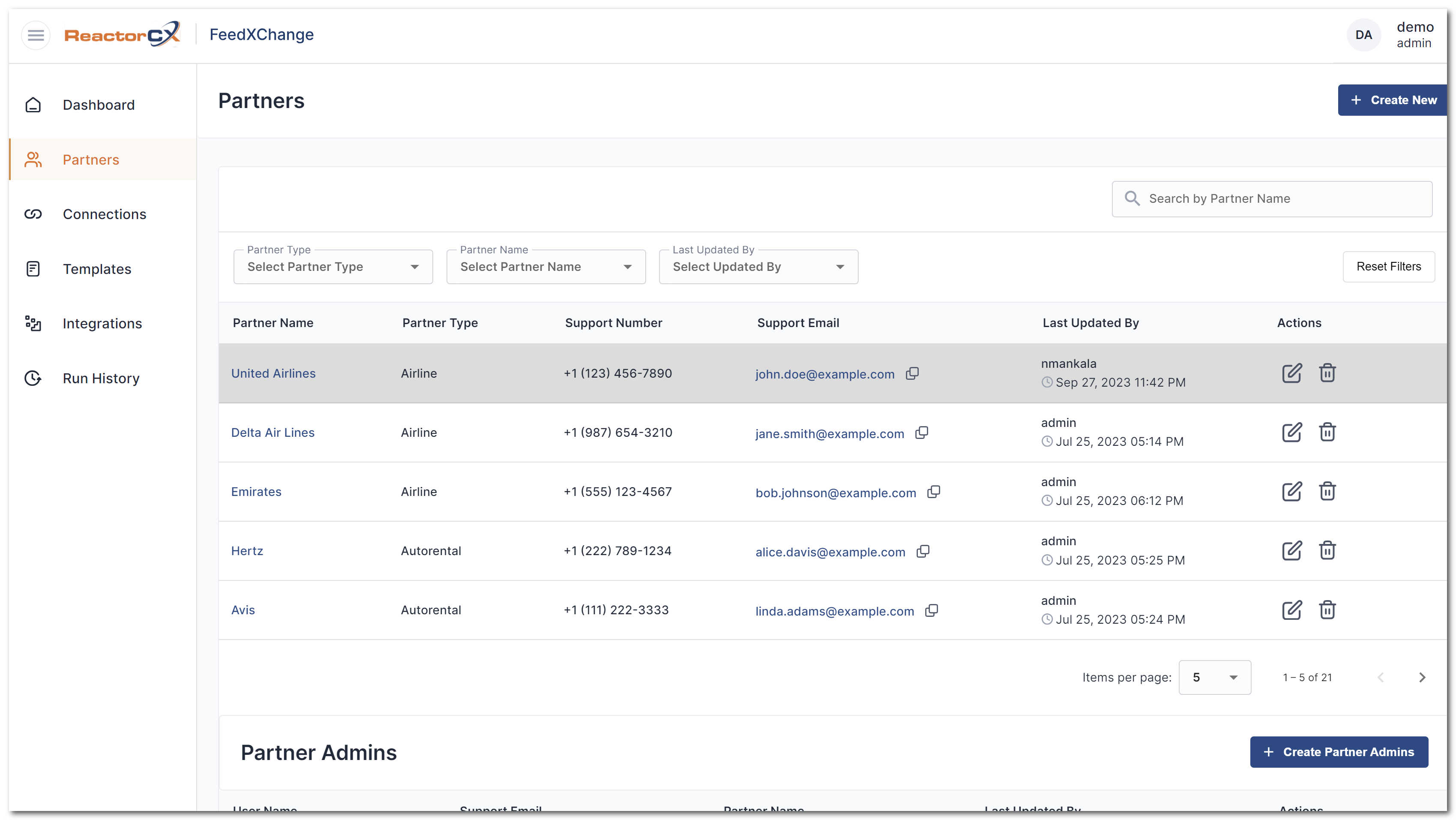This screenshot has width=1456, height=820.
Task: Expand the Partner Name filter dropdown
Action: tap(546, 267)
